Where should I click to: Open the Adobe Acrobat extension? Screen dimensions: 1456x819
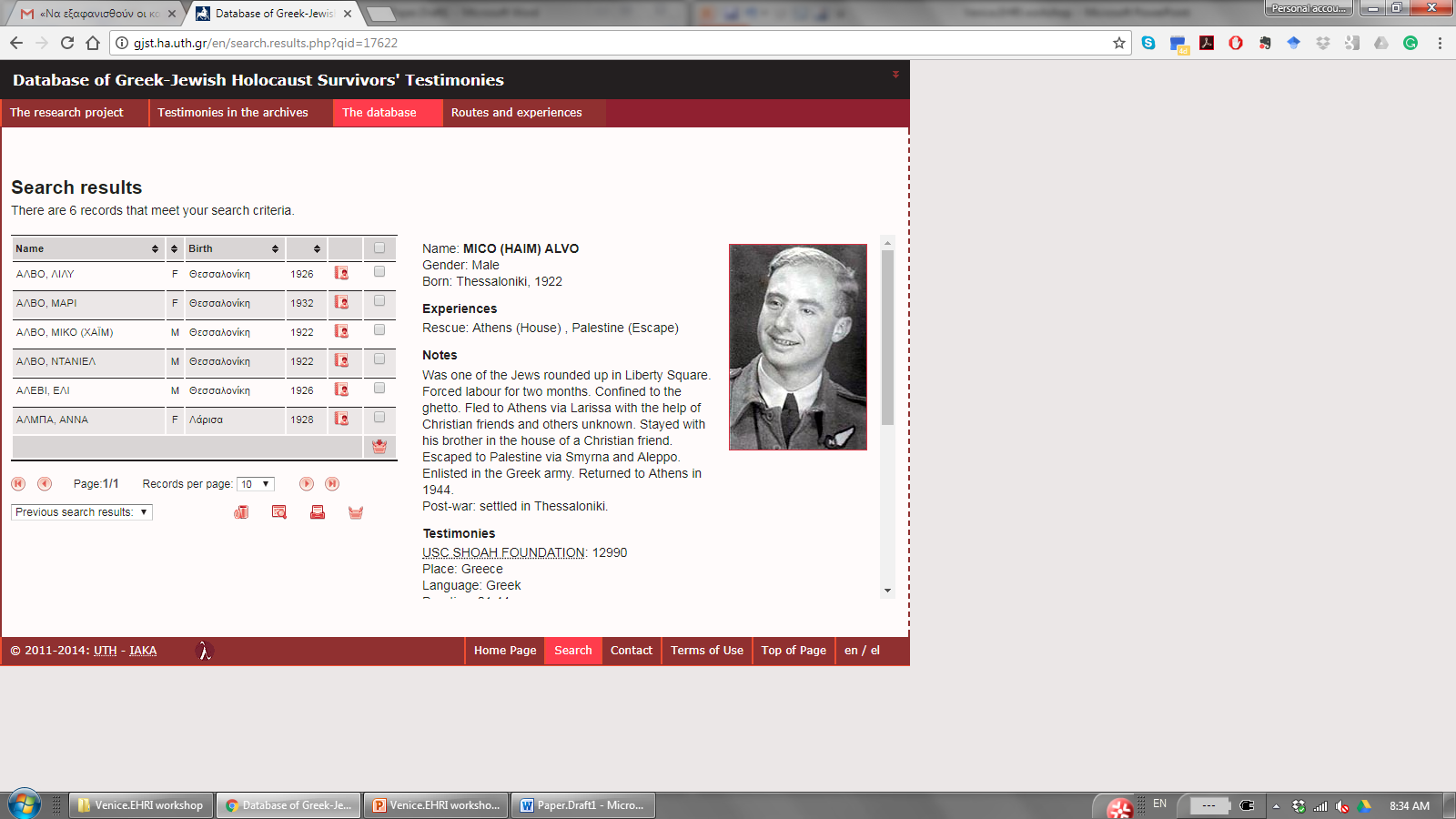[1207, 43]
